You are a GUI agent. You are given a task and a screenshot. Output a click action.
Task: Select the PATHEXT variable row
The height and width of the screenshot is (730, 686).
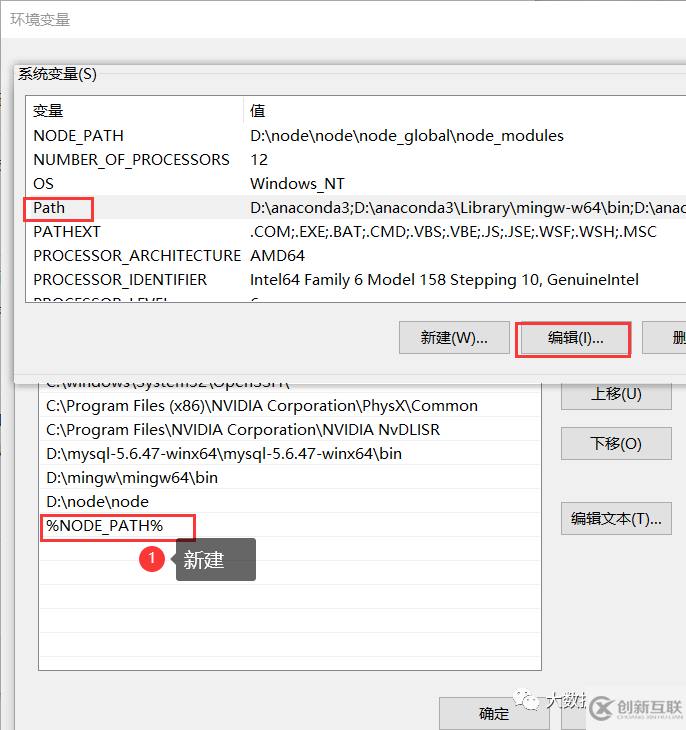point(355,232)
